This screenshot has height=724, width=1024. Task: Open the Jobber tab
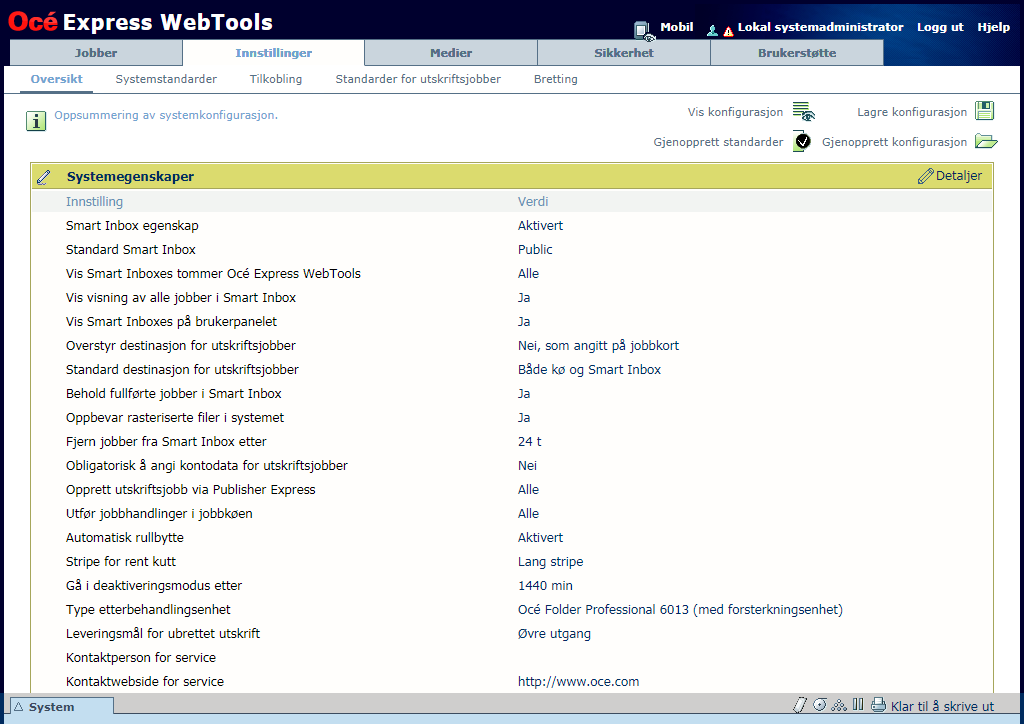point(96,53)
